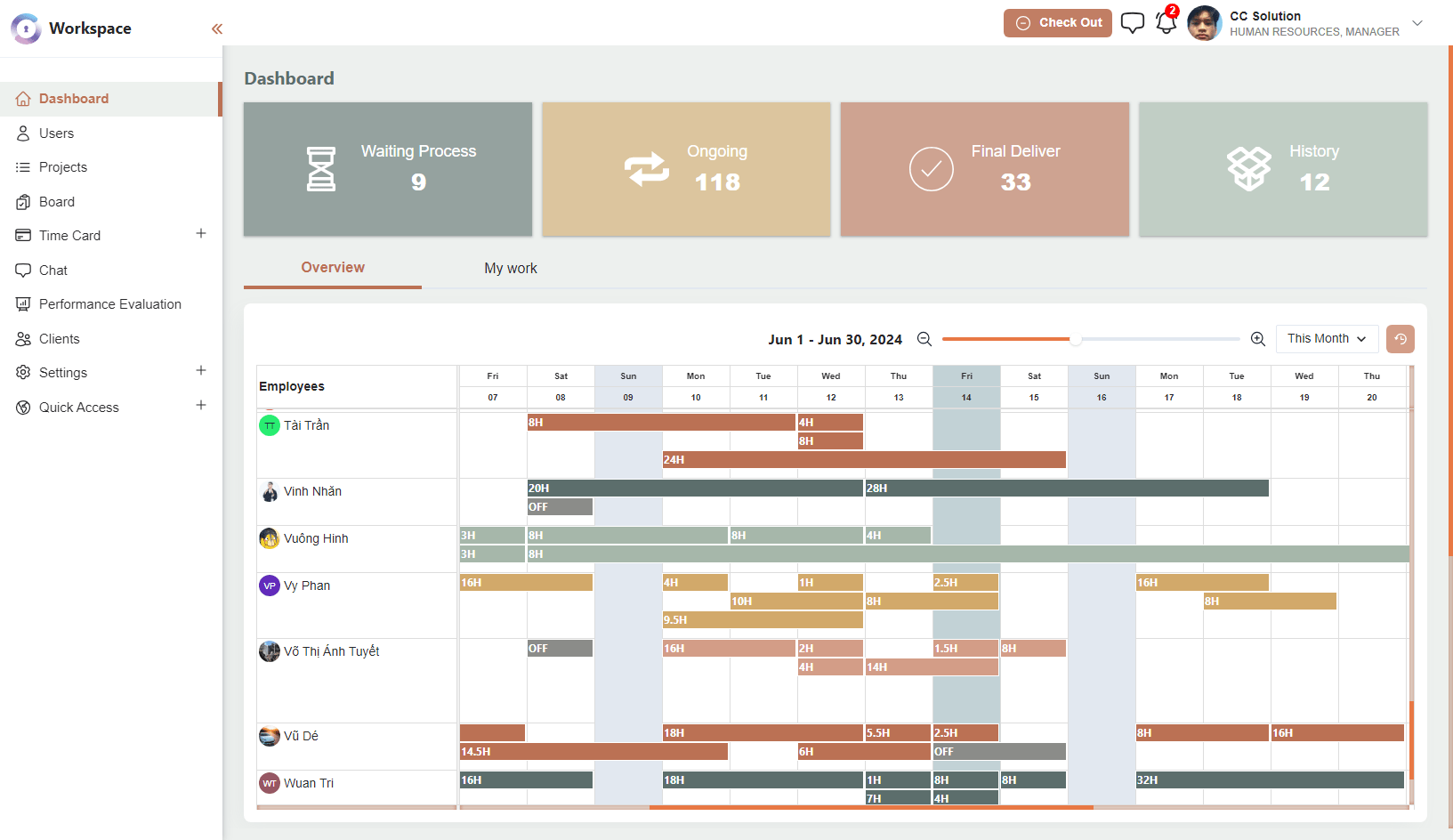Screen dimensions: 1453x840
Task: Click the Check Out button
Action: (x=1058, y=23)
